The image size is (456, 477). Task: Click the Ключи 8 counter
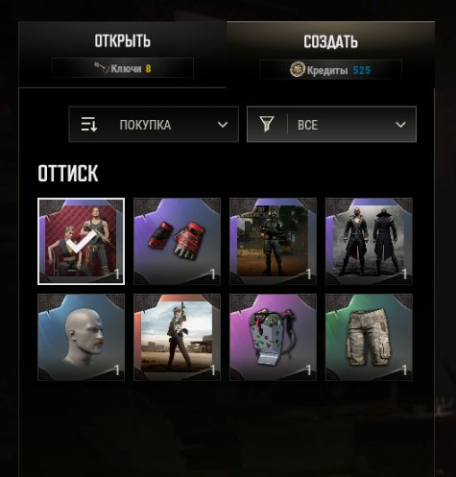122,68
